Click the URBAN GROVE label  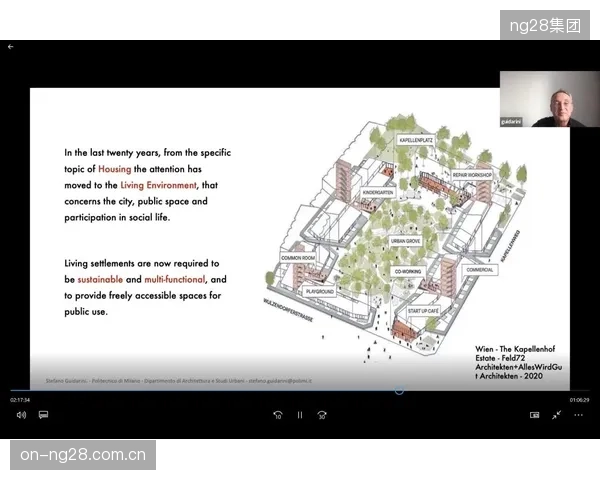click(x=406, y=241)
